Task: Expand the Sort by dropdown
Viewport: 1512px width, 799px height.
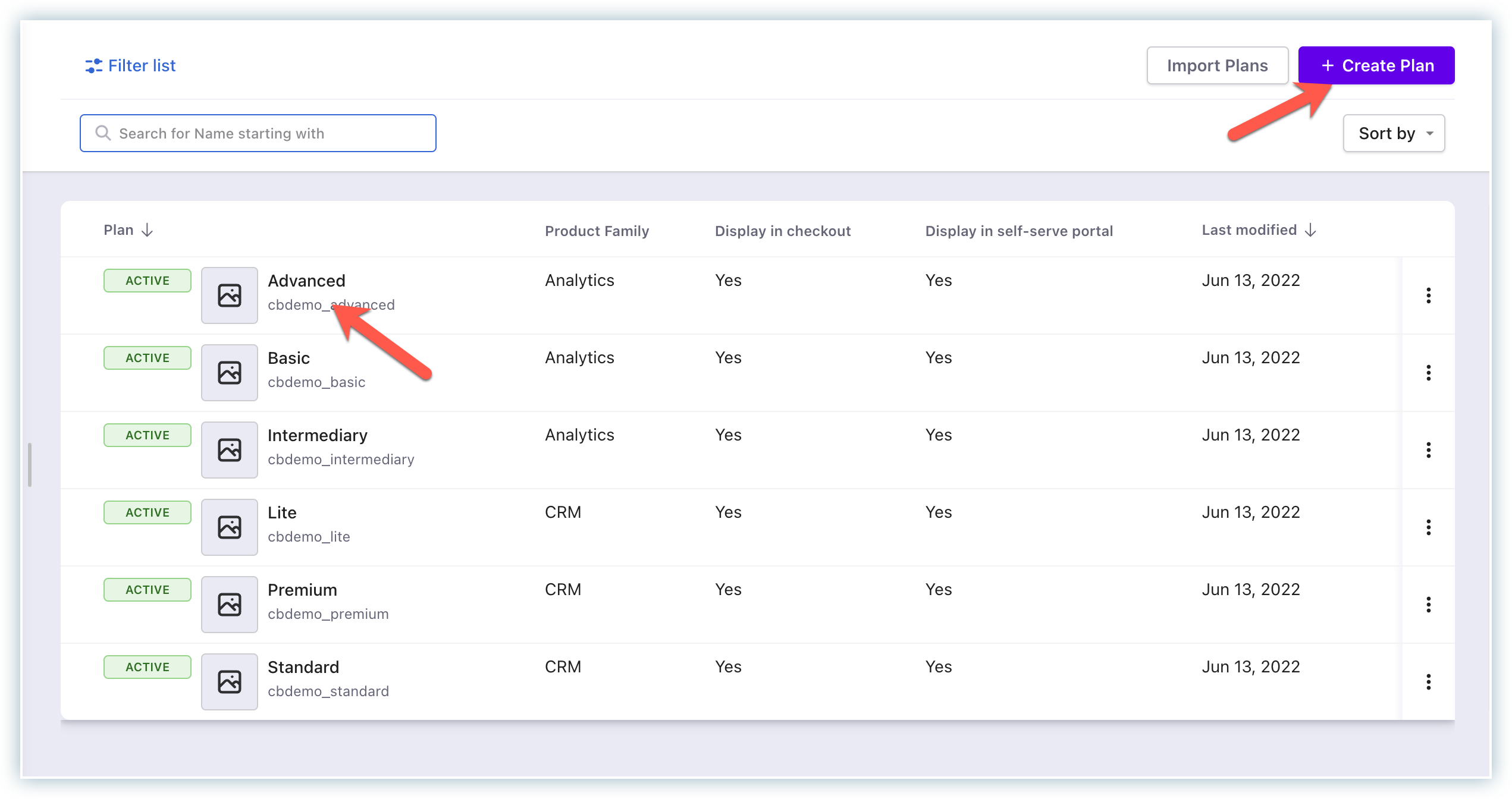Action: 1393,133
